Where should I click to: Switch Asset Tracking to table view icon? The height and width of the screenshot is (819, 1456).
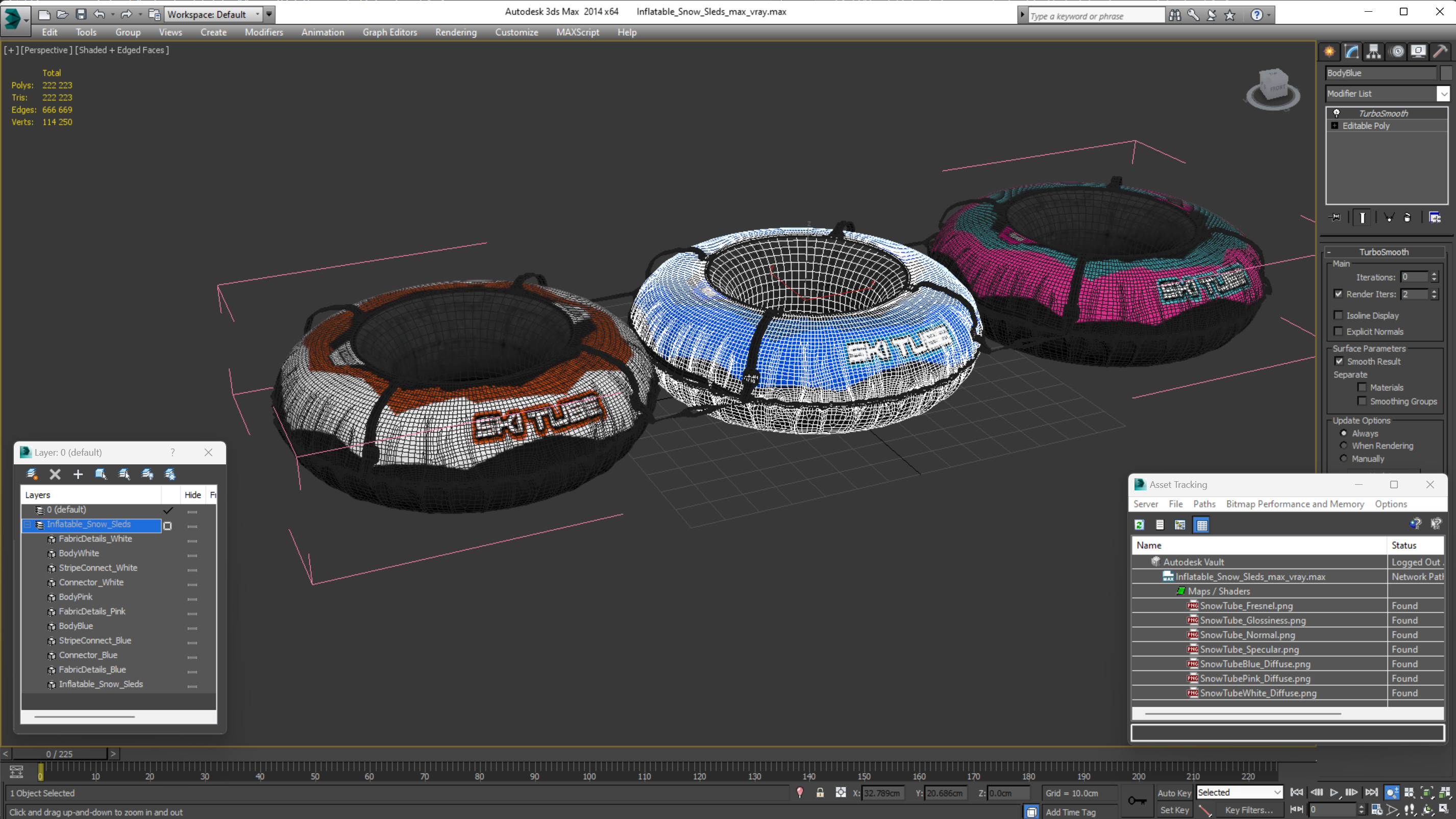(1202, 525)
